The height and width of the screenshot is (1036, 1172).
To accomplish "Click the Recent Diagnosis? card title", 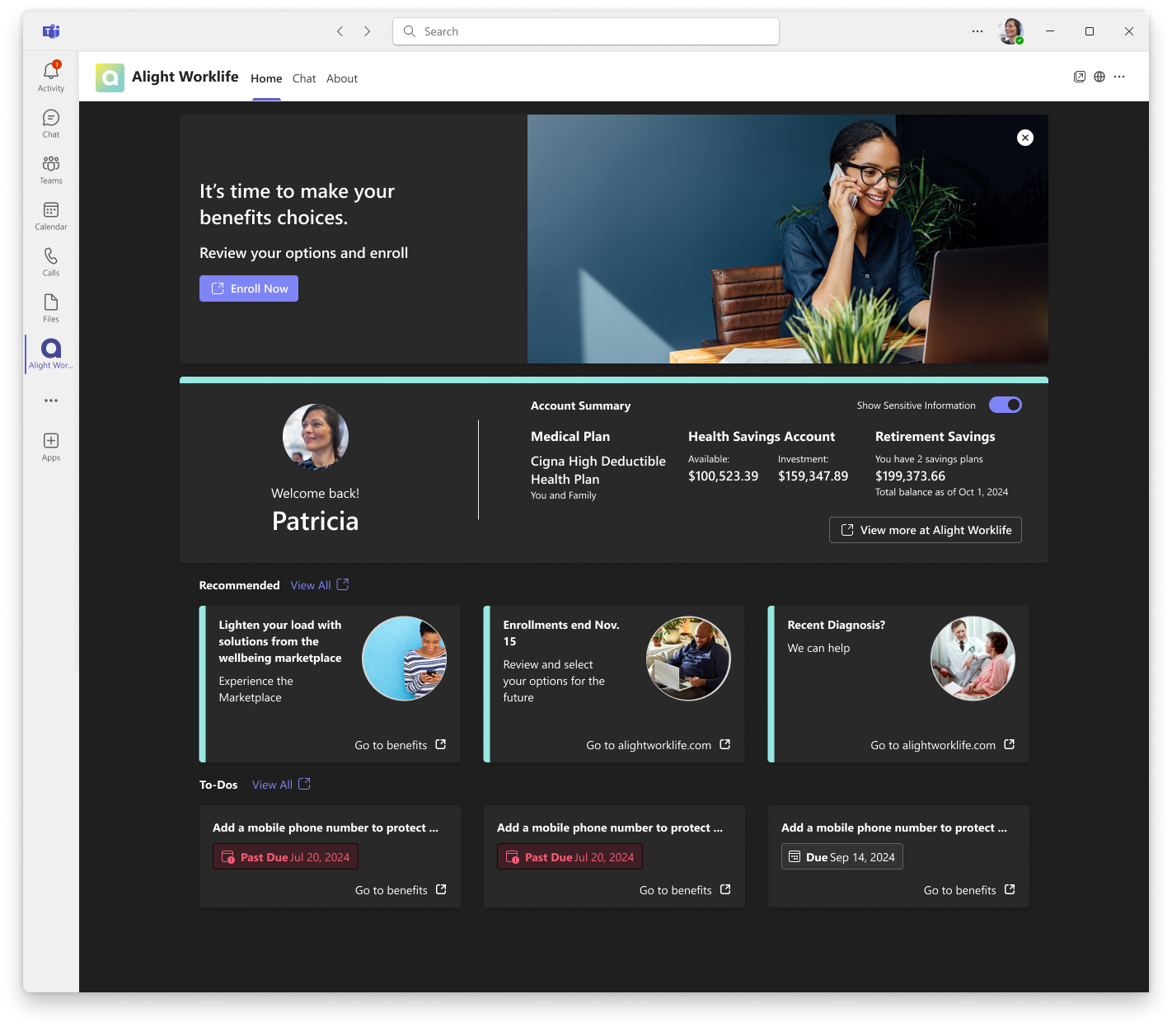I will (836, 626).
